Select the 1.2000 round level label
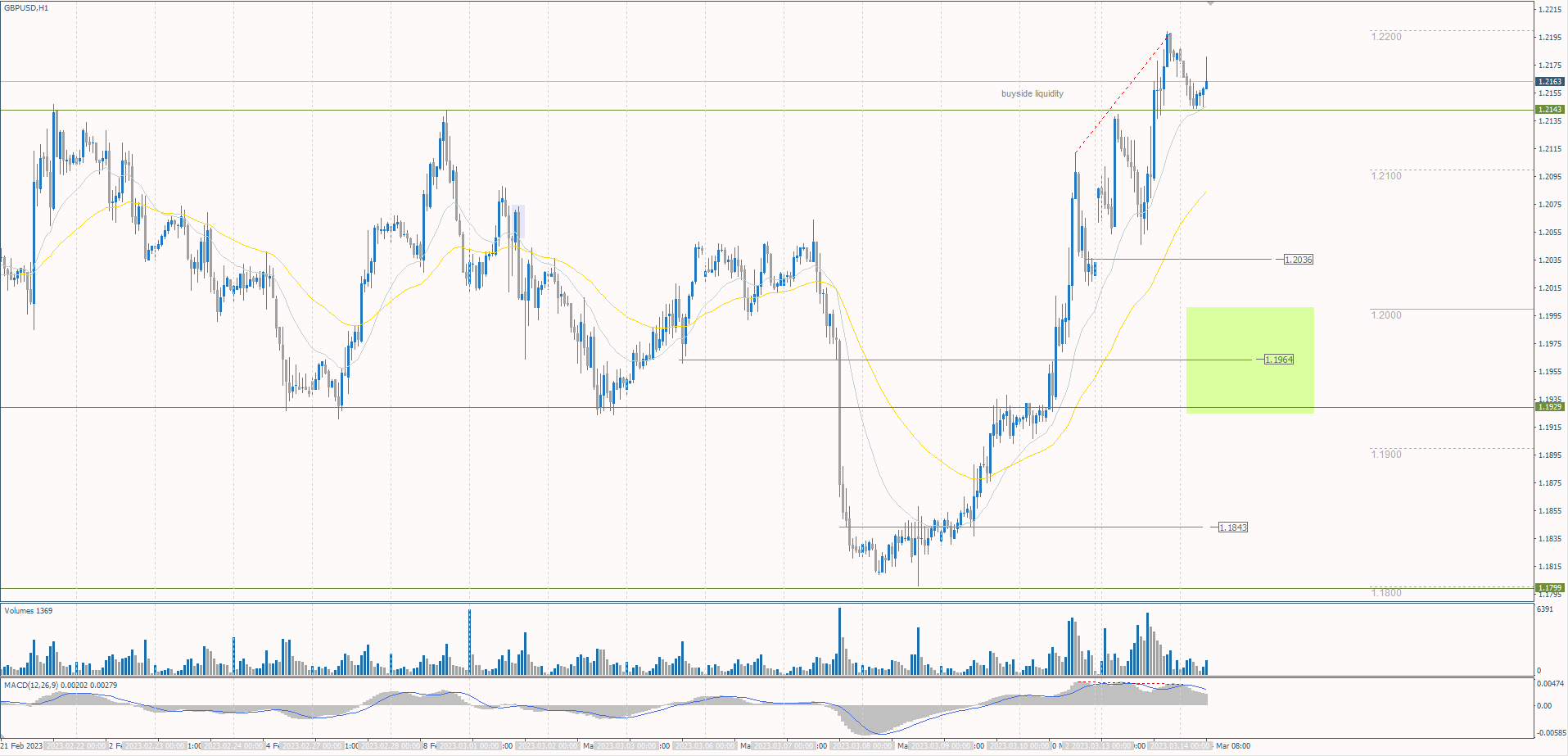The width and height of the screenshot is (1568, 756). click(x=1385, y=315)
